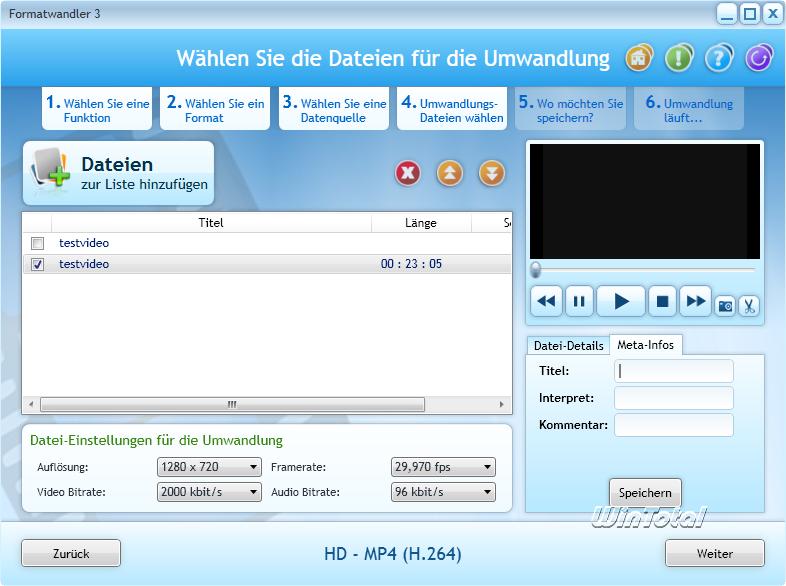Screen dimensions: 786x586
Task: Click the Zurück button
Action: [x=71, y=553]
